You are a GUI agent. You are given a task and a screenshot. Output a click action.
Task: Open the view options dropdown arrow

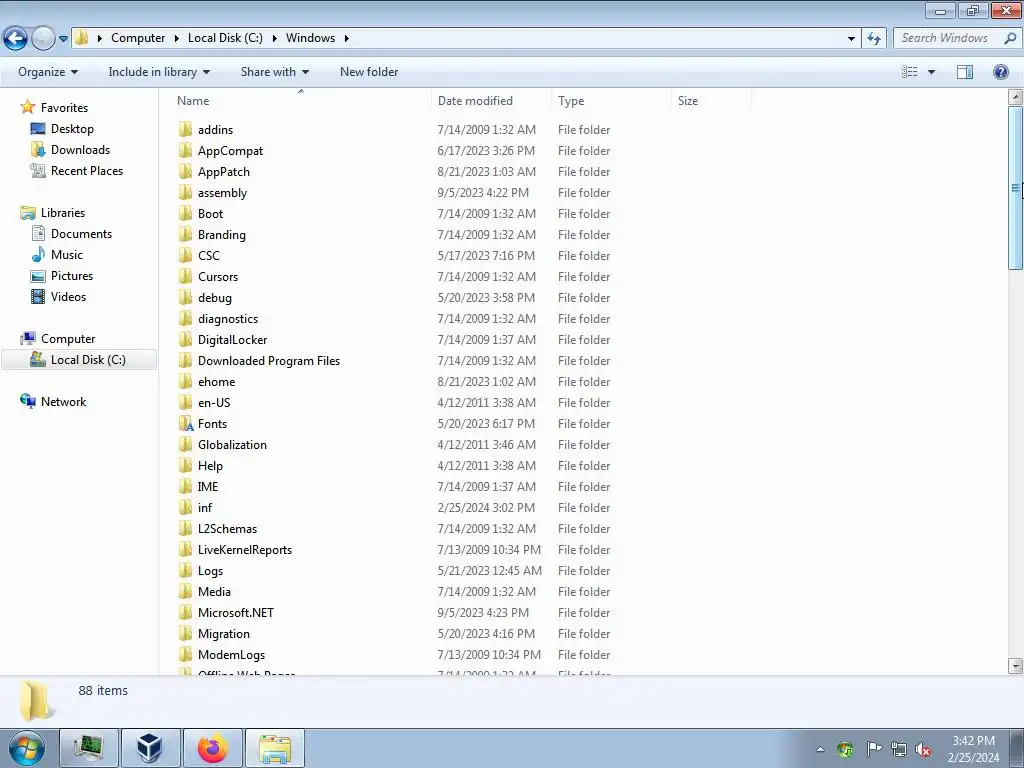click(931, 72)
